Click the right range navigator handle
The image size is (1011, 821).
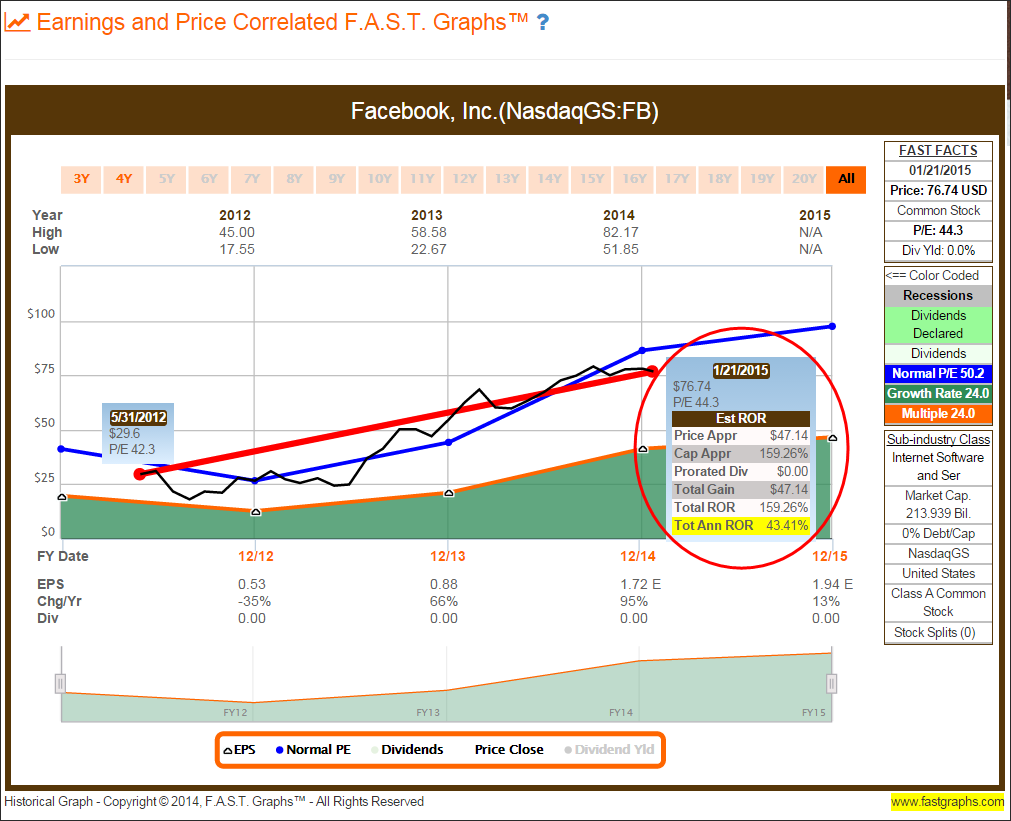(x=832, y=683)
